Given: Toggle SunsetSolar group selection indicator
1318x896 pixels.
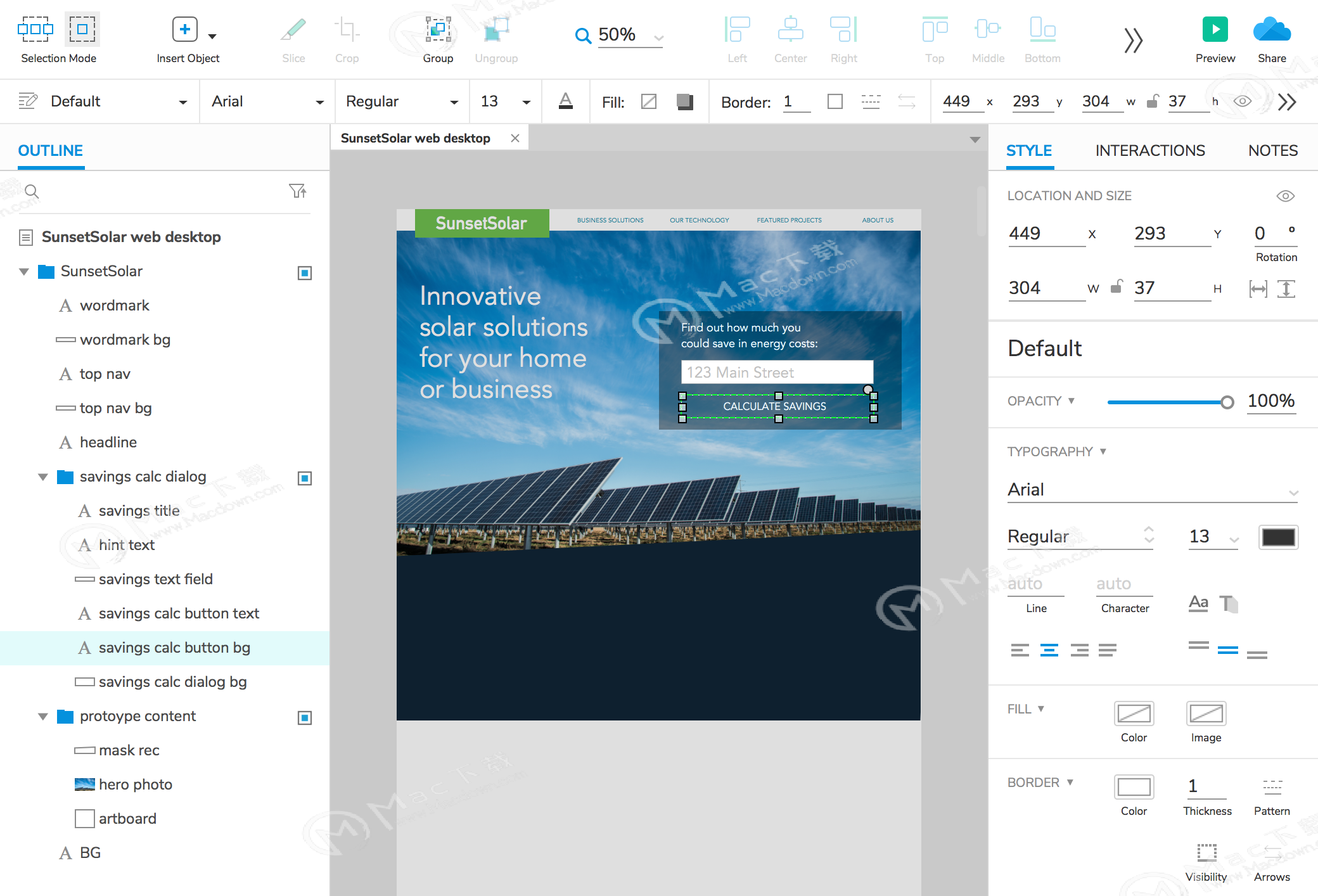Looking at the screenshot, I should point(305,273).
